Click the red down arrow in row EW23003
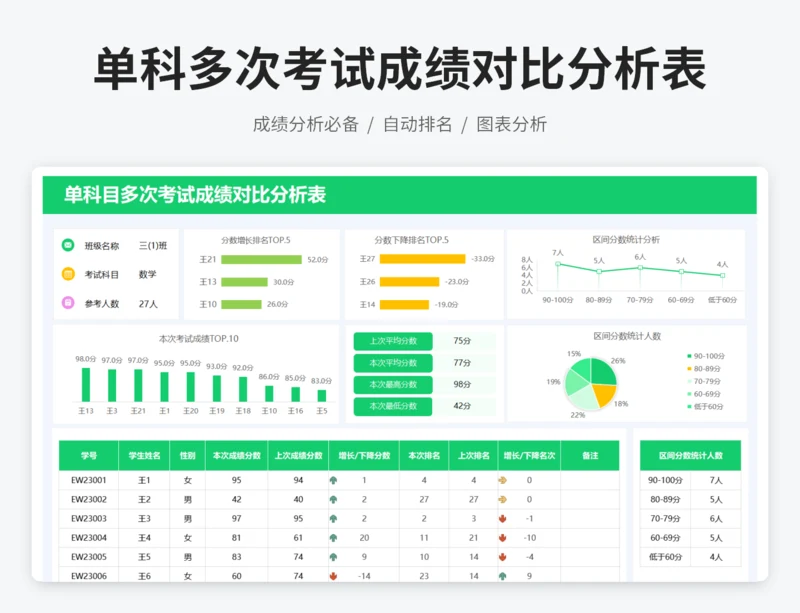The image size is (800, 613). pyautogui.click(x=503, y=519)
